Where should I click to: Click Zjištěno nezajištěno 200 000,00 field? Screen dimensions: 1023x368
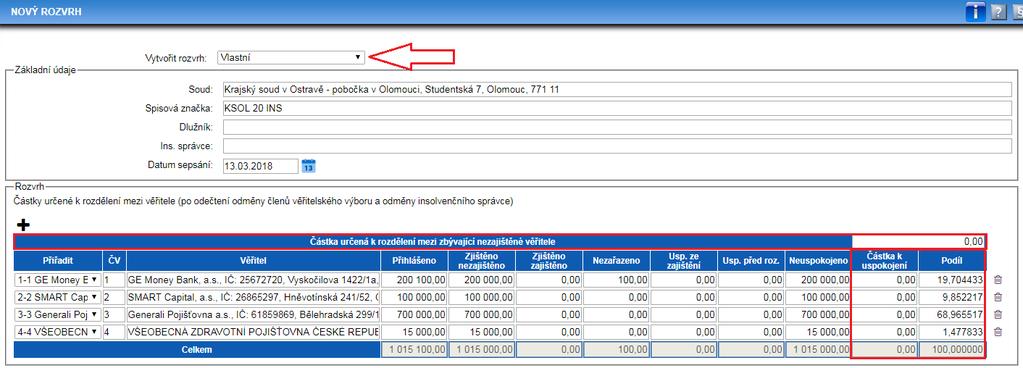point(481,279)
